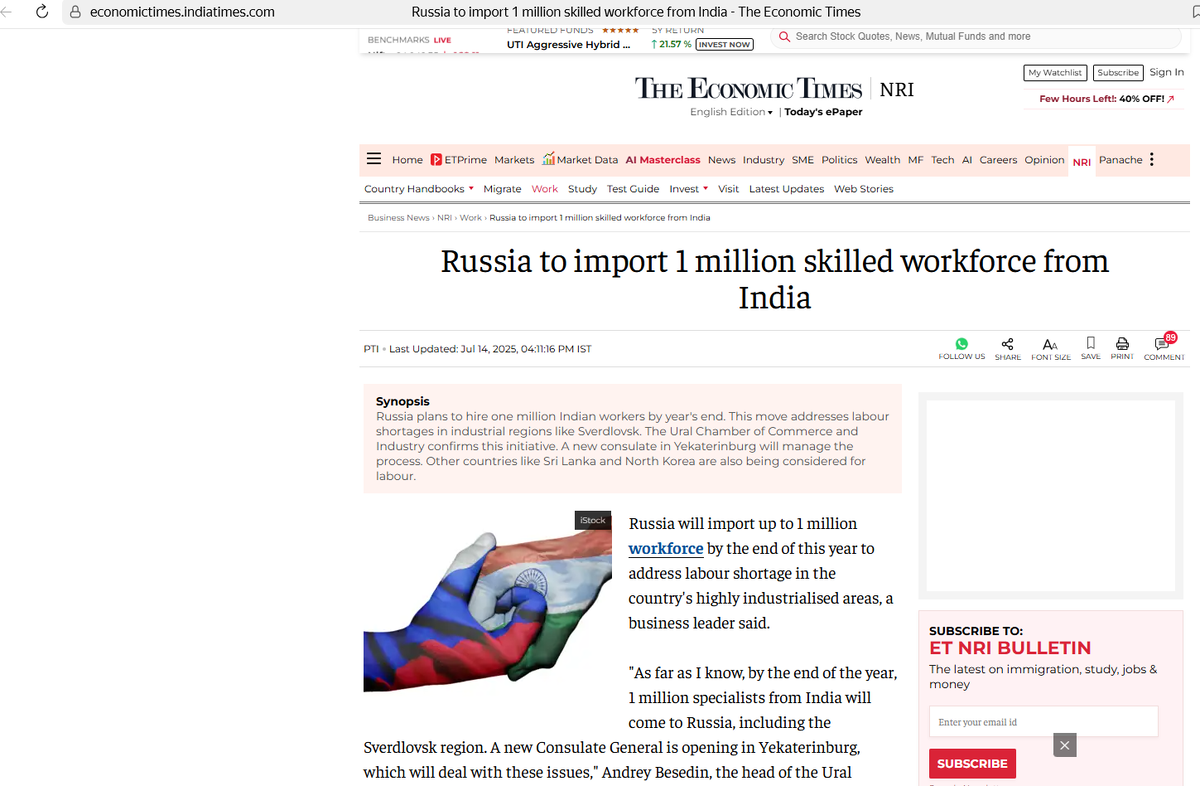Open the workforce hyperlink in the article
This screenshot has width=1200, height=786.
666,548
